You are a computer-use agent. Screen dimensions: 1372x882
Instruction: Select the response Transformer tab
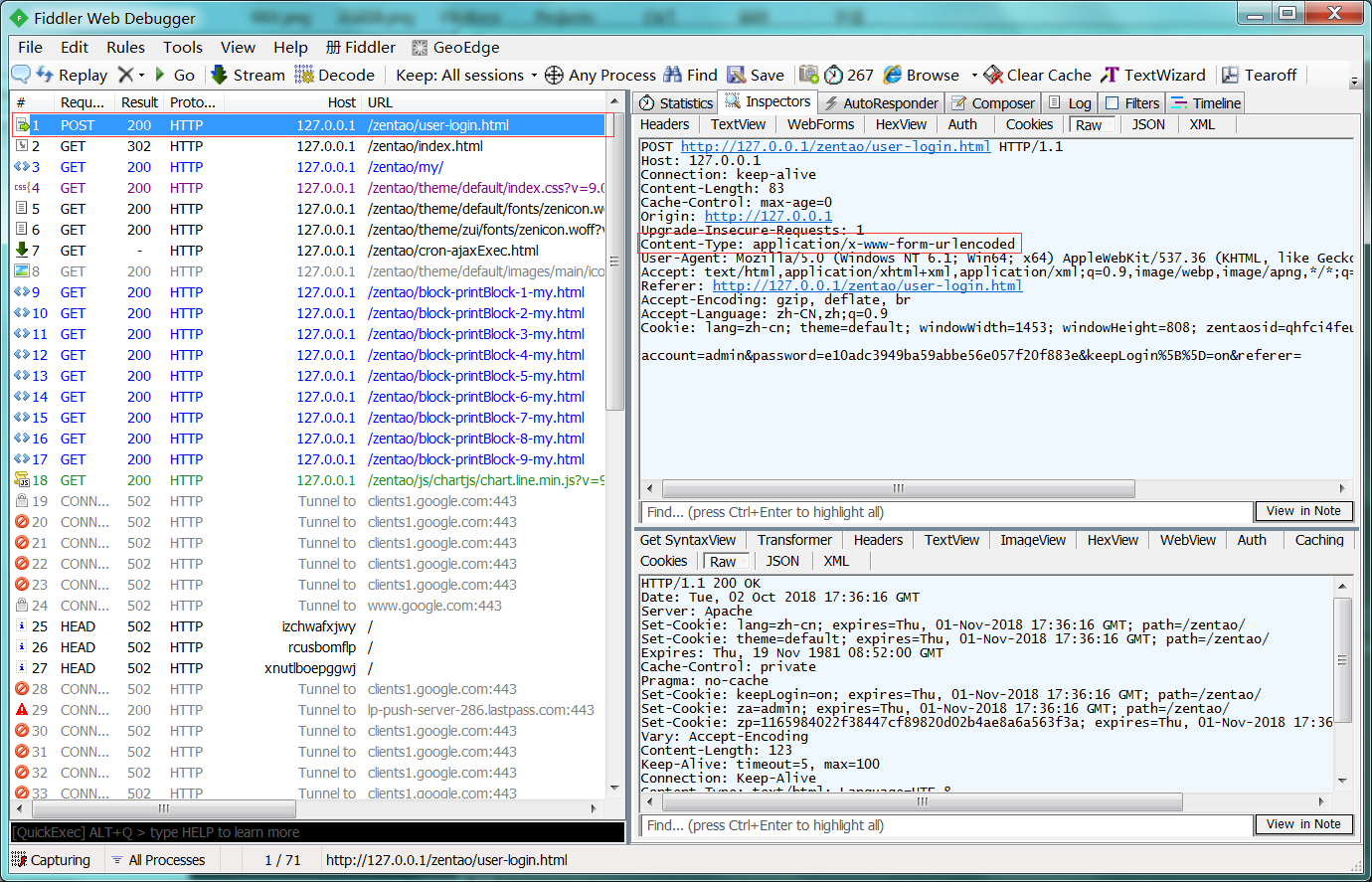[794, 540]
